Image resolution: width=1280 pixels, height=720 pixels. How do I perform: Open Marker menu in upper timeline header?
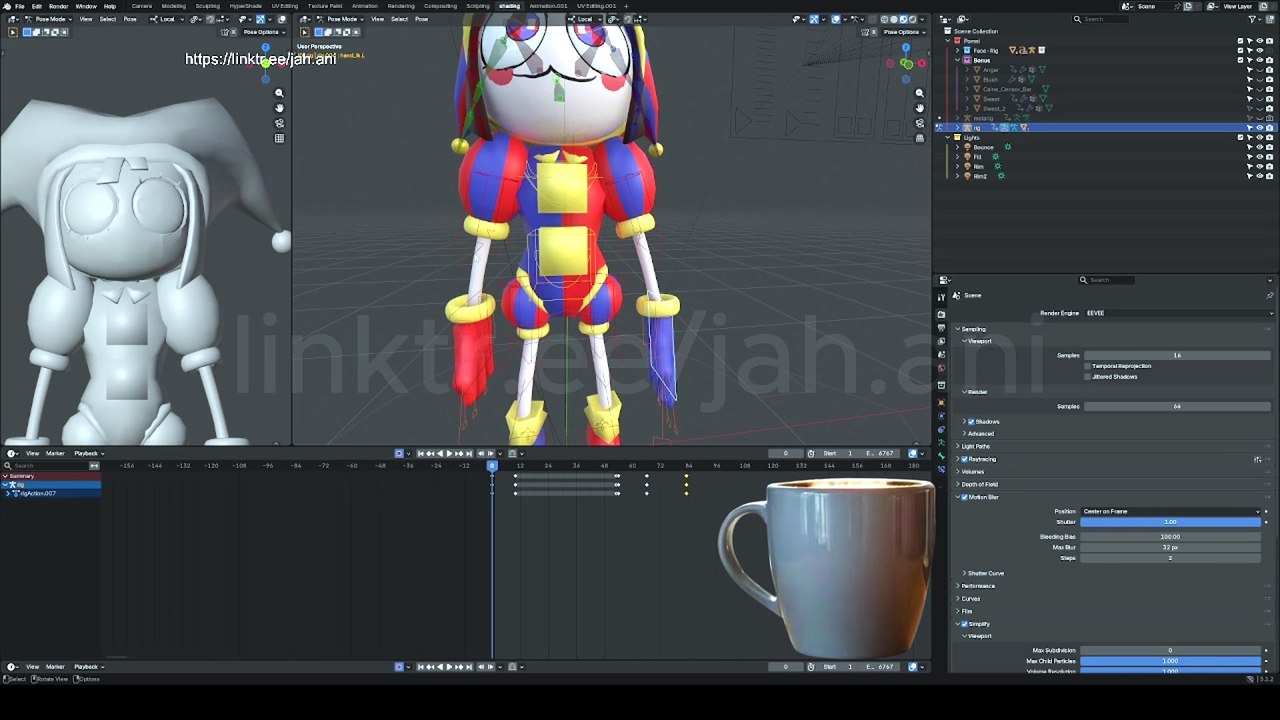pyautogui.click(x=55, y=454)
